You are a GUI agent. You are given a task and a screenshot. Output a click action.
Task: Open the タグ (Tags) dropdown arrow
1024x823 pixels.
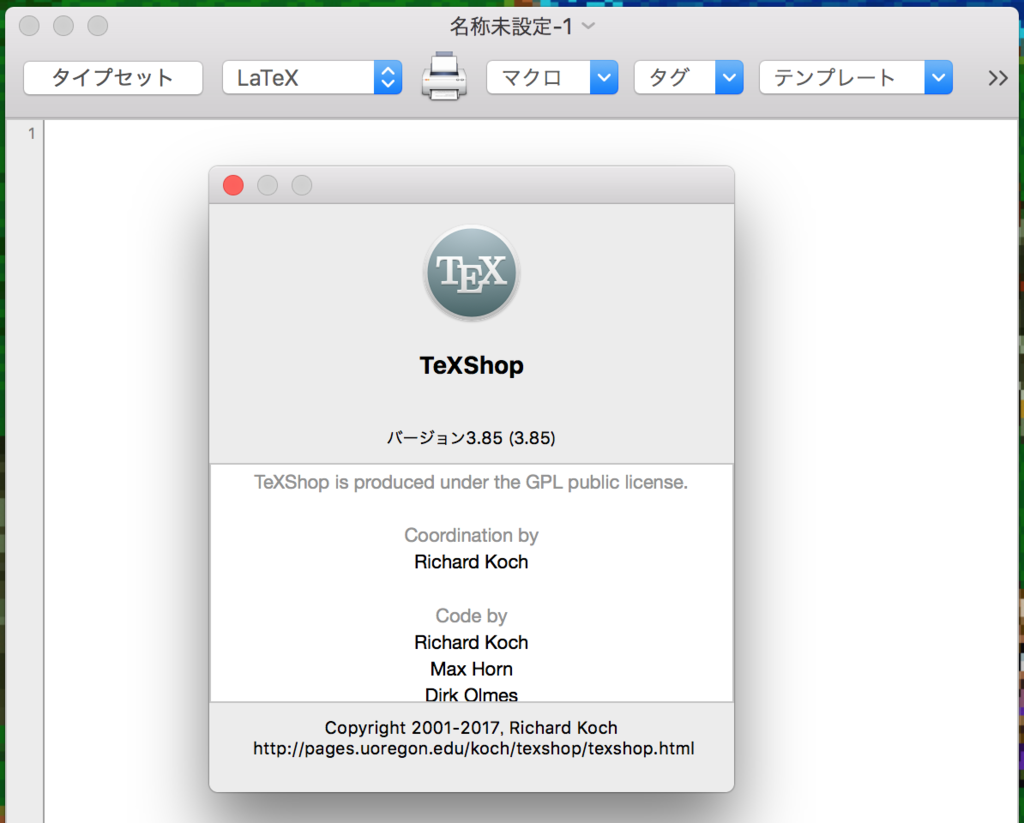pyautogui.click(x=729, y=77)
